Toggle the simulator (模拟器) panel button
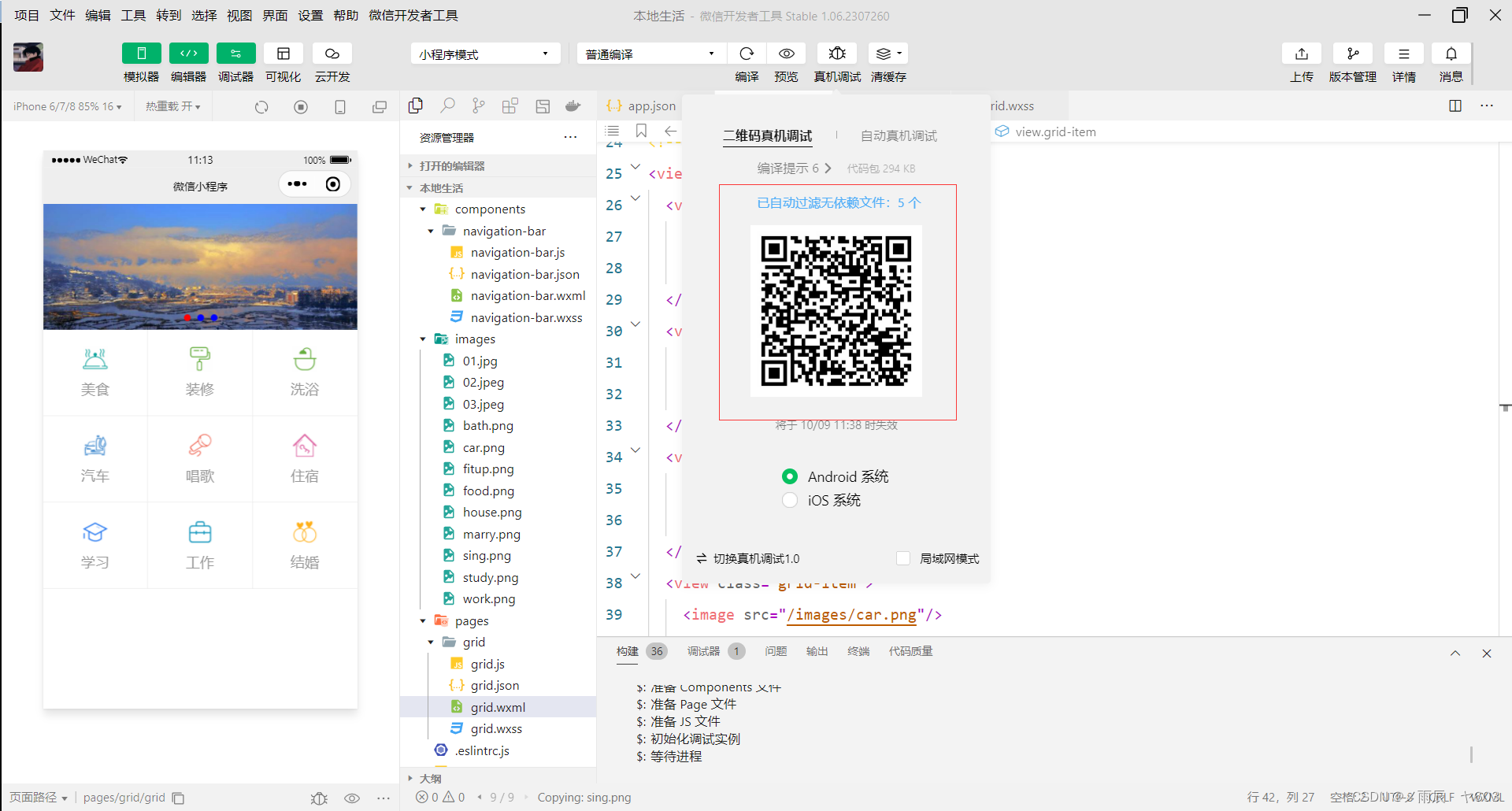Screen dimensions: 1512x811 coord(142,54)
